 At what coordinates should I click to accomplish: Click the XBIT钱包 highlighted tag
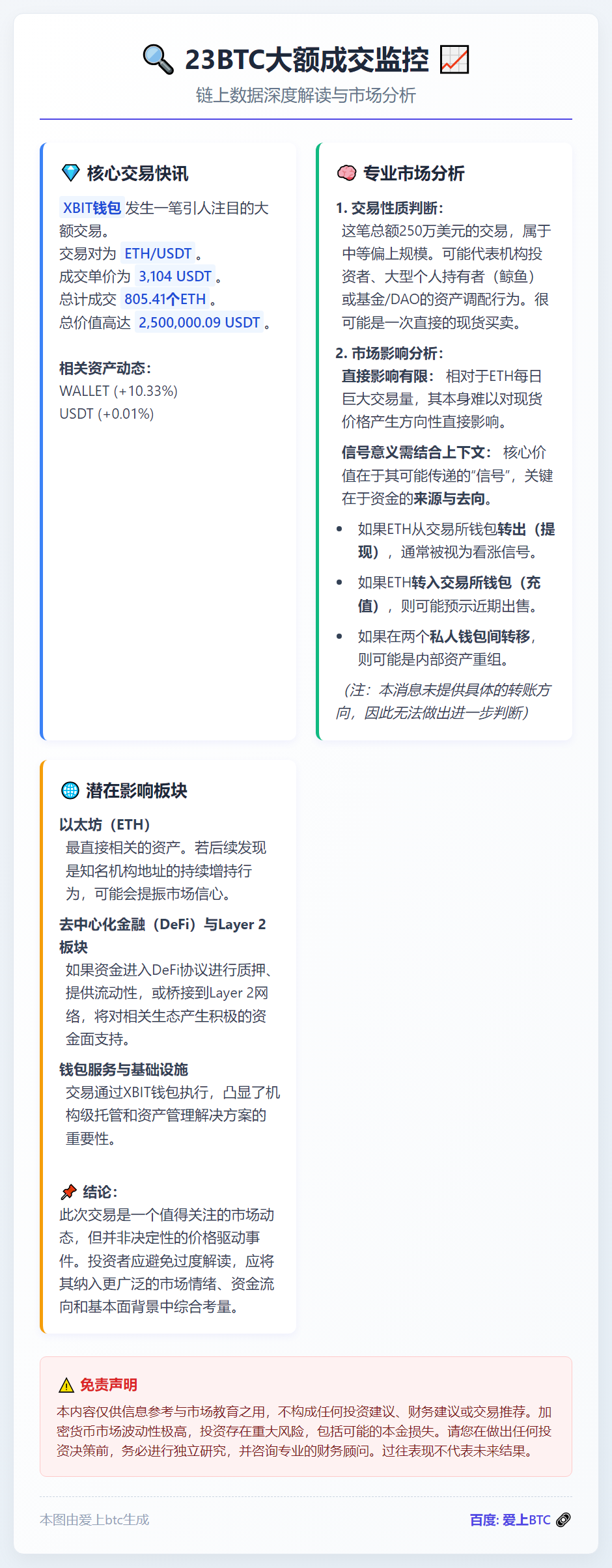pyautogui.click(x=92, y=208)
